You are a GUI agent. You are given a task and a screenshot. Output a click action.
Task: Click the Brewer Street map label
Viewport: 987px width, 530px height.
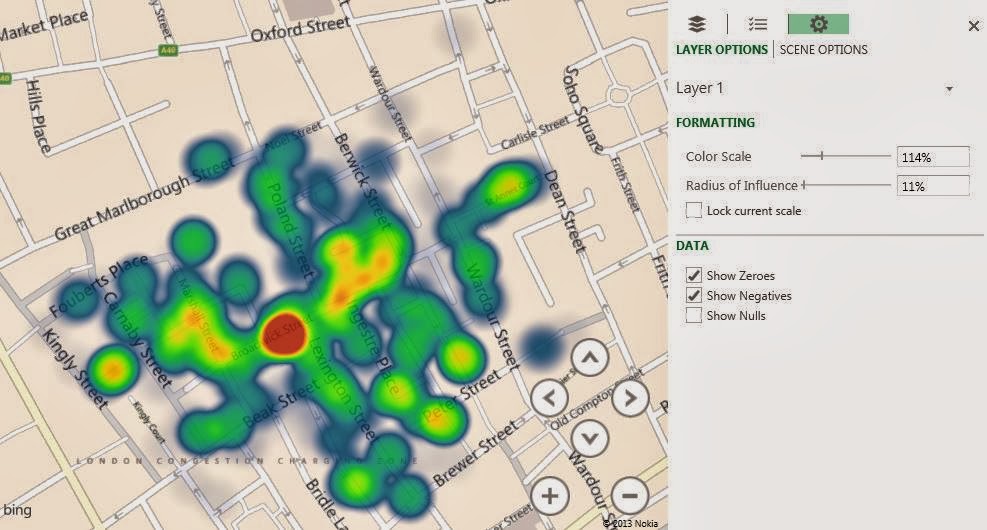click(476, 453)
